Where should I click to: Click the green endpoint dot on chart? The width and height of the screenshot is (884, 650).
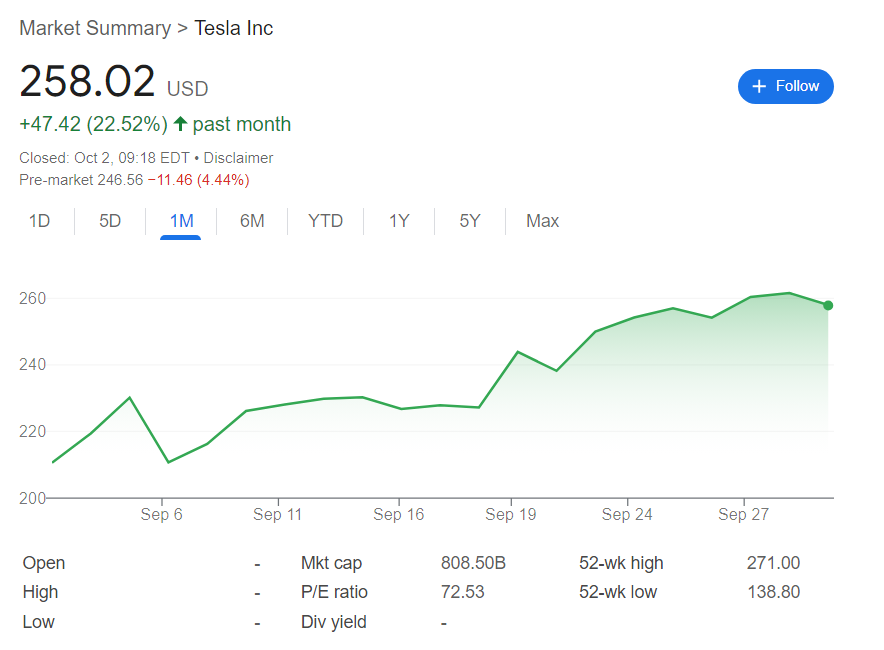[828, 306]
